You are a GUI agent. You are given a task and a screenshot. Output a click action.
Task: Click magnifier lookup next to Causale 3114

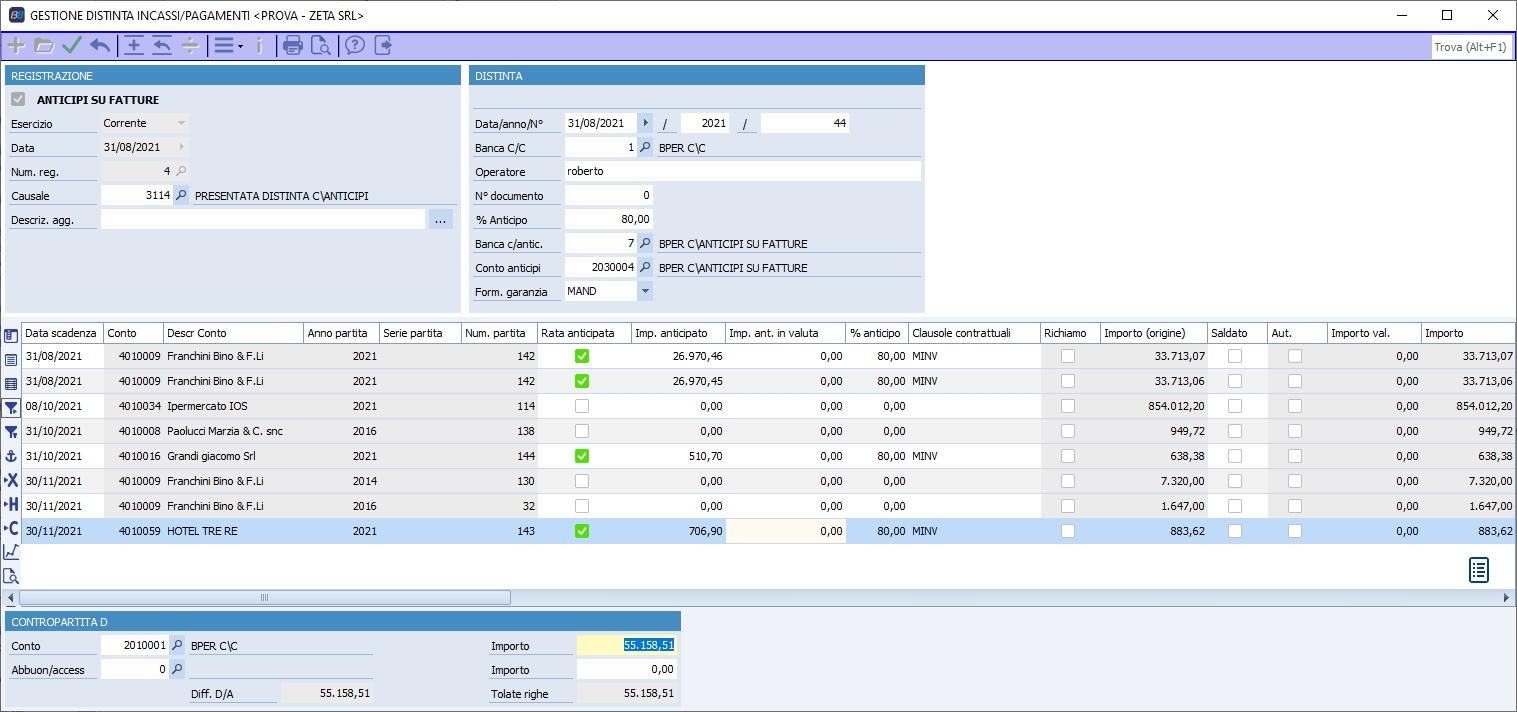point(181,196)
